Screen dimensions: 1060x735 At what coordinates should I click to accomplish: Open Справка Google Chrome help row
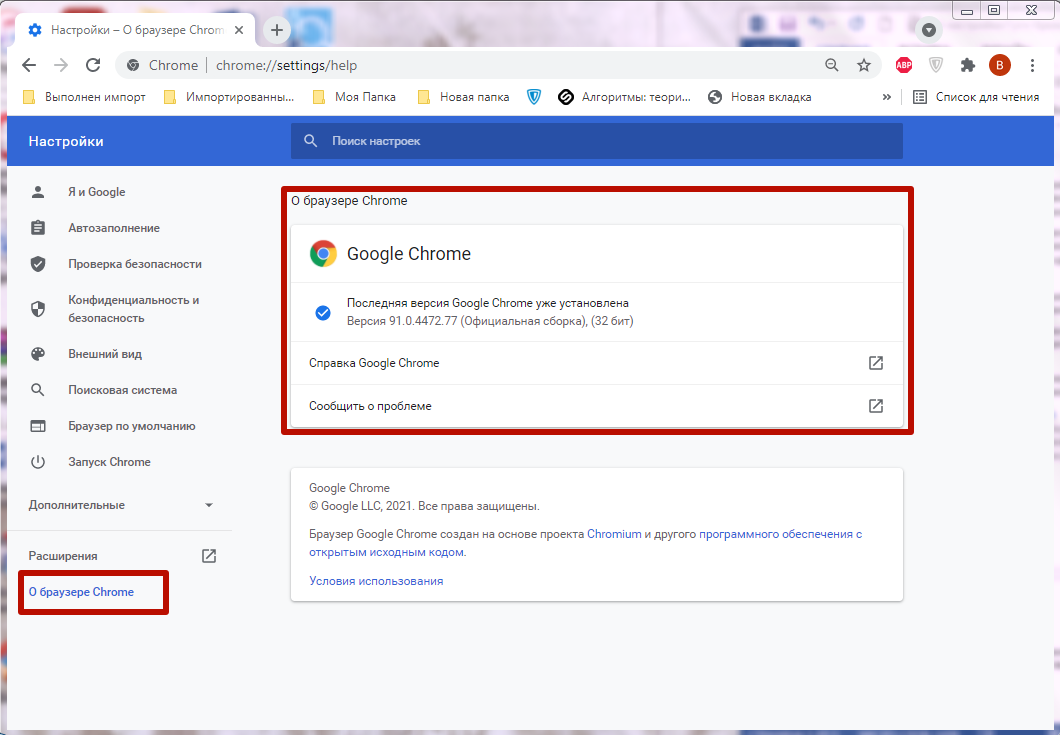tap(596, 363)
